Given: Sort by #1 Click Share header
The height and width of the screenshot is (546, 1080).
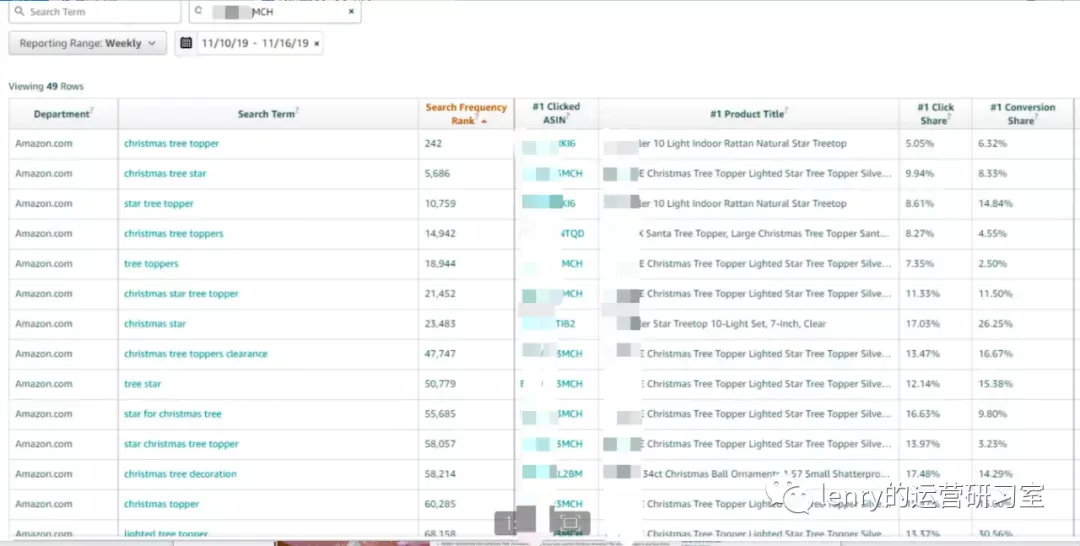Looking at the screenshot, I should tap(935, 114).
